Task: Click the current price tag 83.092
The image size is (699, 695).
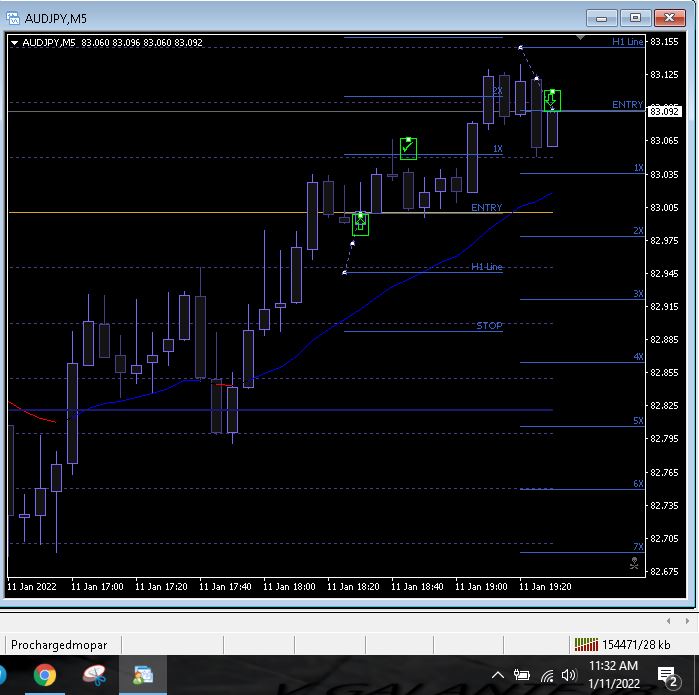Action: click(x=664, y=111)
